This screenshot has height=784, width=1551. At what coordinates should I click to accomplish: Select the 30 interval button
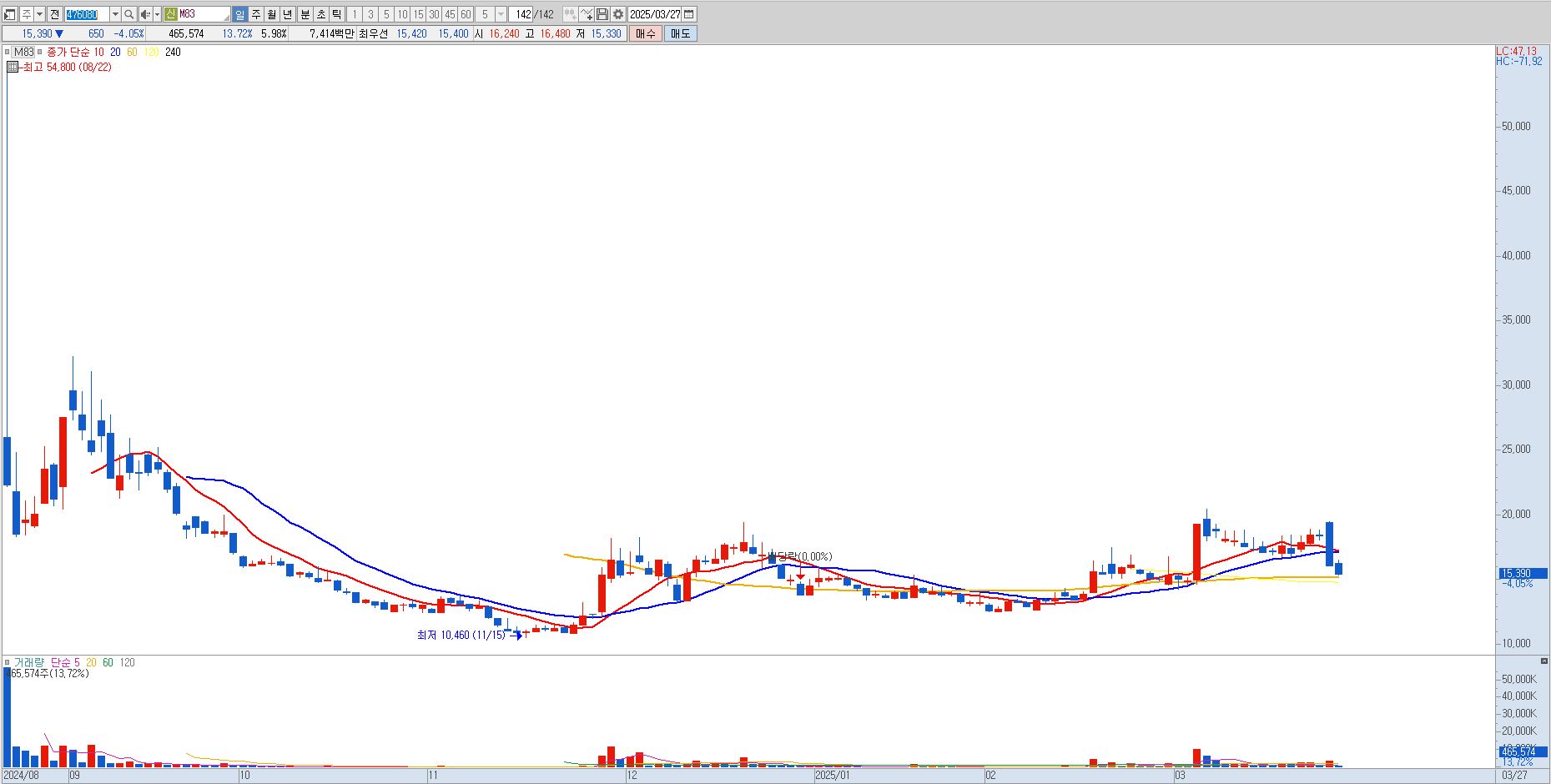(434, 14)
